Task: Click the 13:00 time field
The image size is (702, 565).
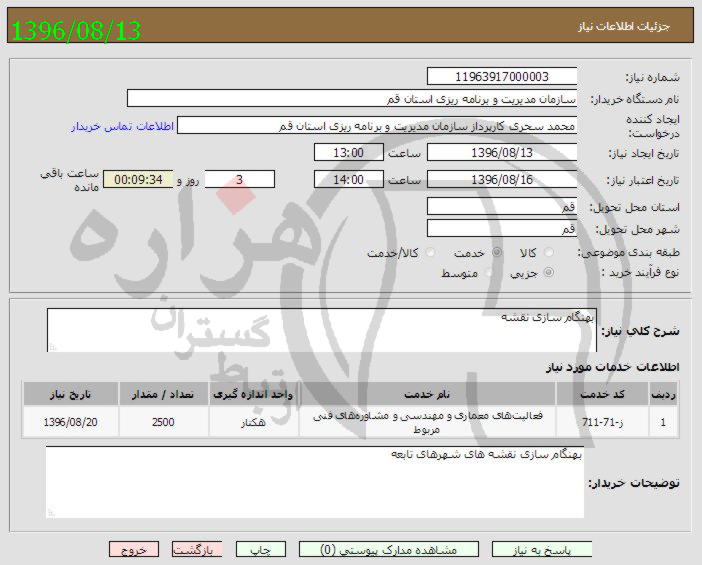Action: (349, 153)
